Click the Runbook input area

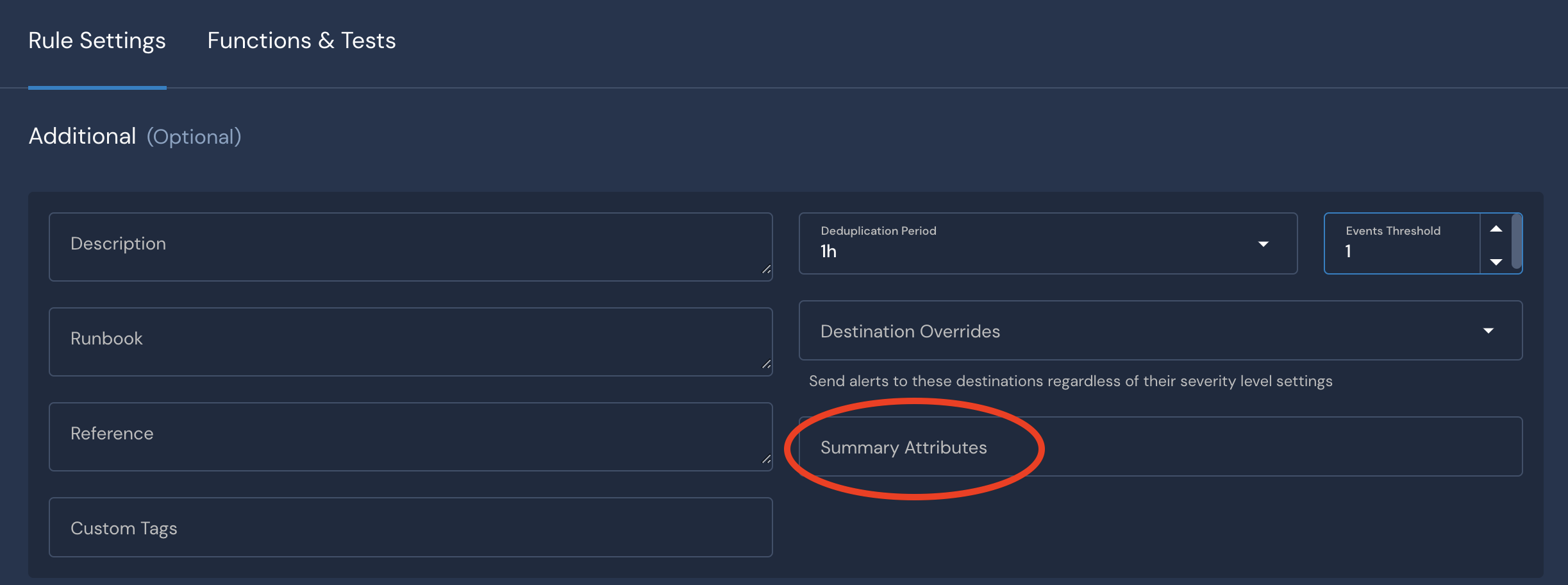tap(410, 341)
